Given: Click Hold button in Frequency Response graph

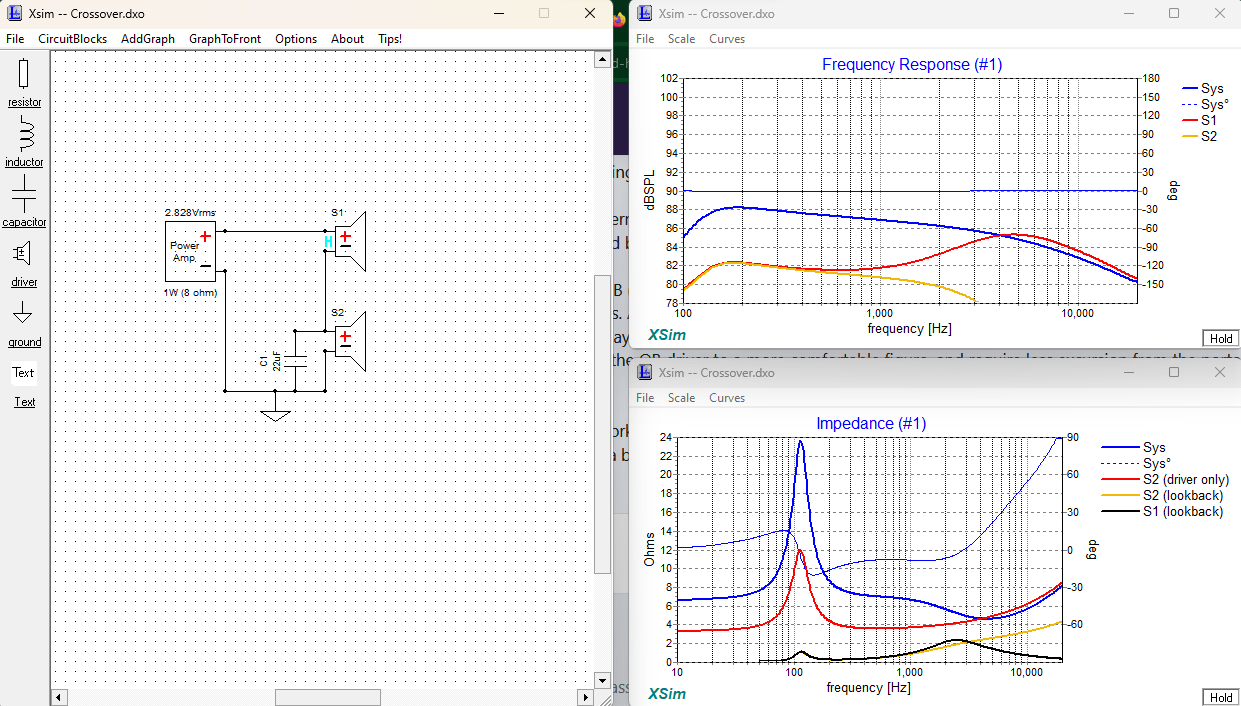Looking at the screenshot, I should (x=1221, y=338).
